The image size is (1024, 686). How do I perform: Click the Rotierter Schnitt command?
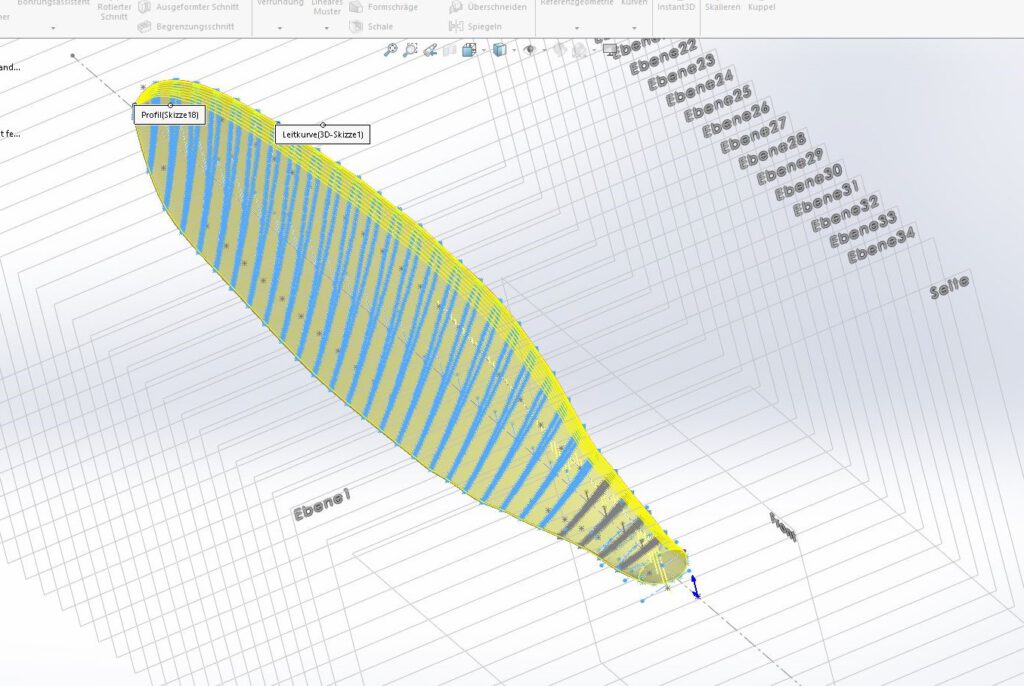pos(114,11)
